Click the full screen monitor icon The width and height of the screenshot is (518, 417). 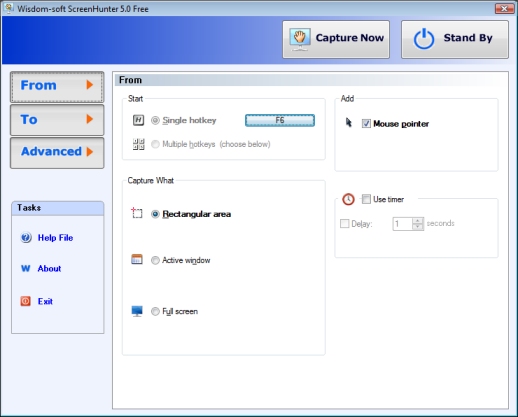137,311
